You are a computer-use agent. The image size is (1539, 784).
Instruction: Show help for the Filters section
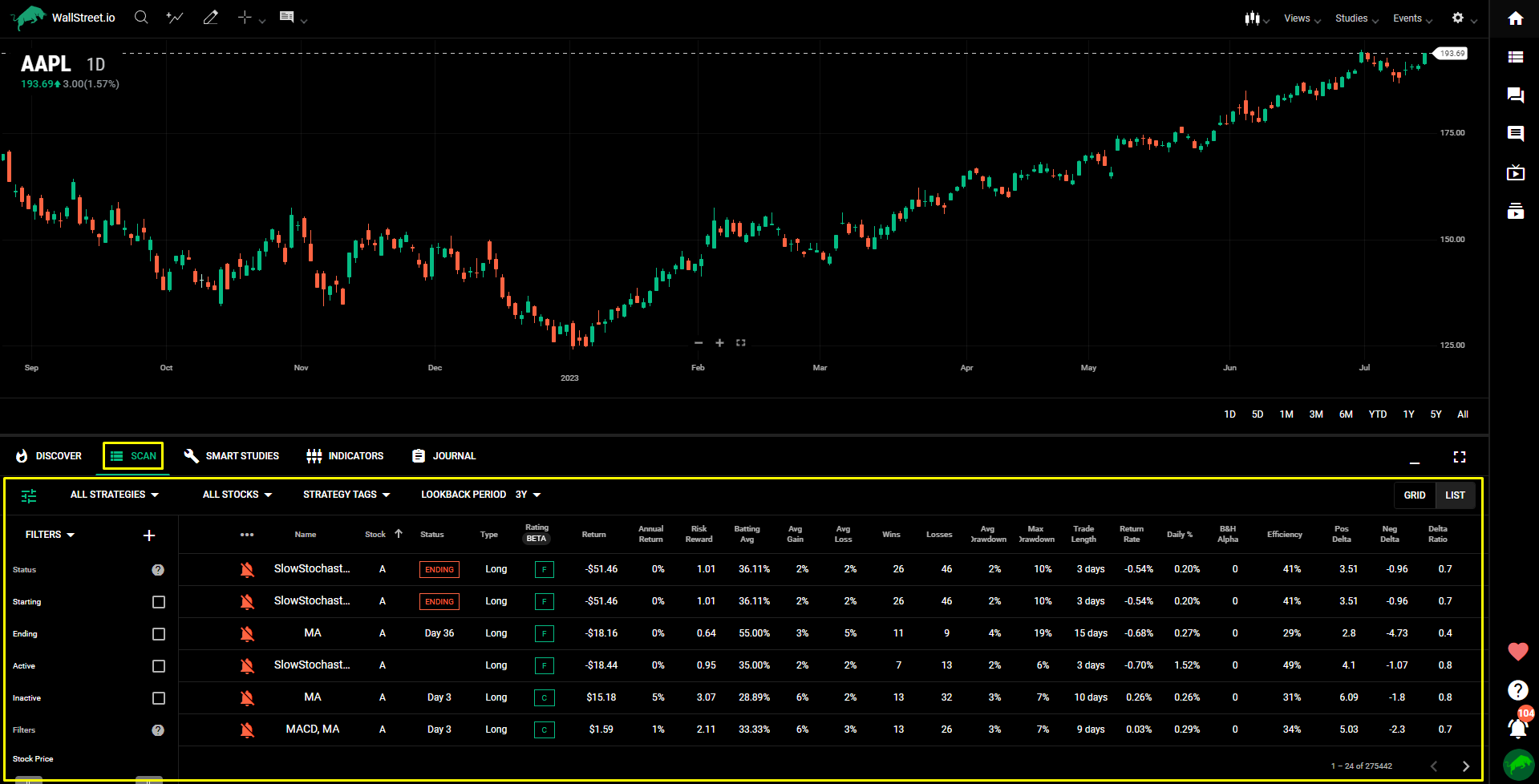(158, 730)
